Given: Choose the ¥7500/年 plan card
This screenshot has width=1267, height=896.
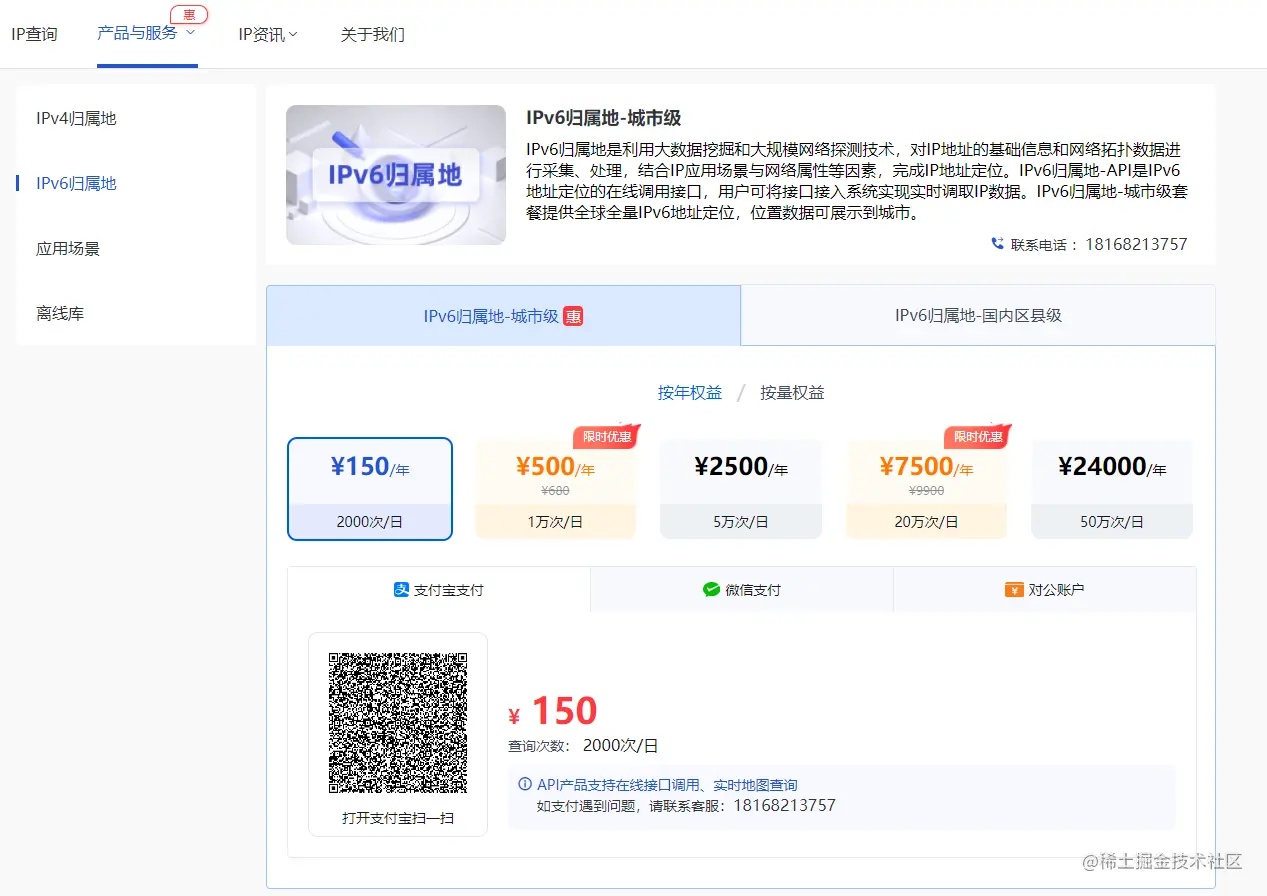Looking at the screenshot, I should [926, 489].
